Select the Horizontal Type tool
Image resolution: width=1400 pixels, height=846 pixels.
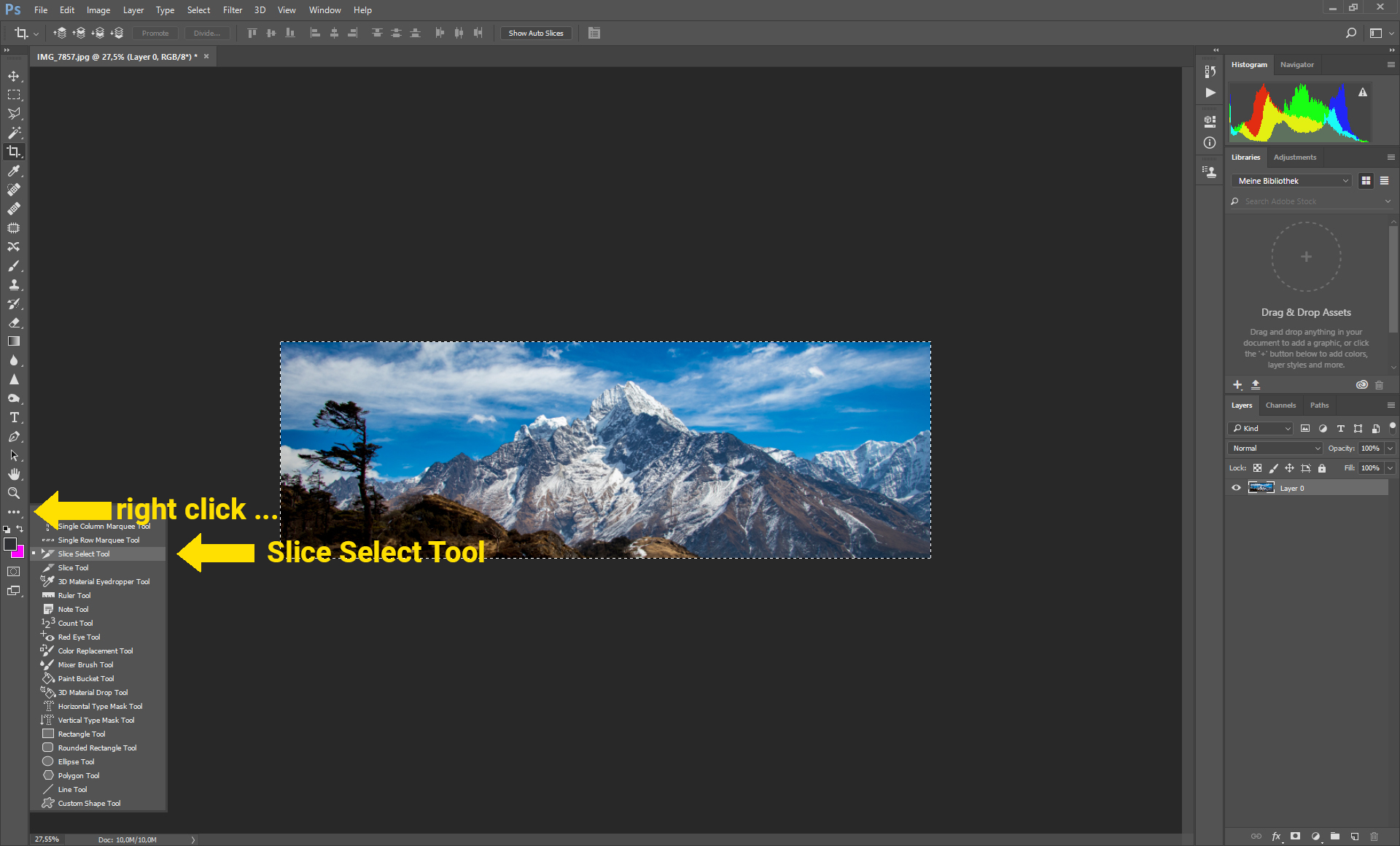tap(14, 417)
